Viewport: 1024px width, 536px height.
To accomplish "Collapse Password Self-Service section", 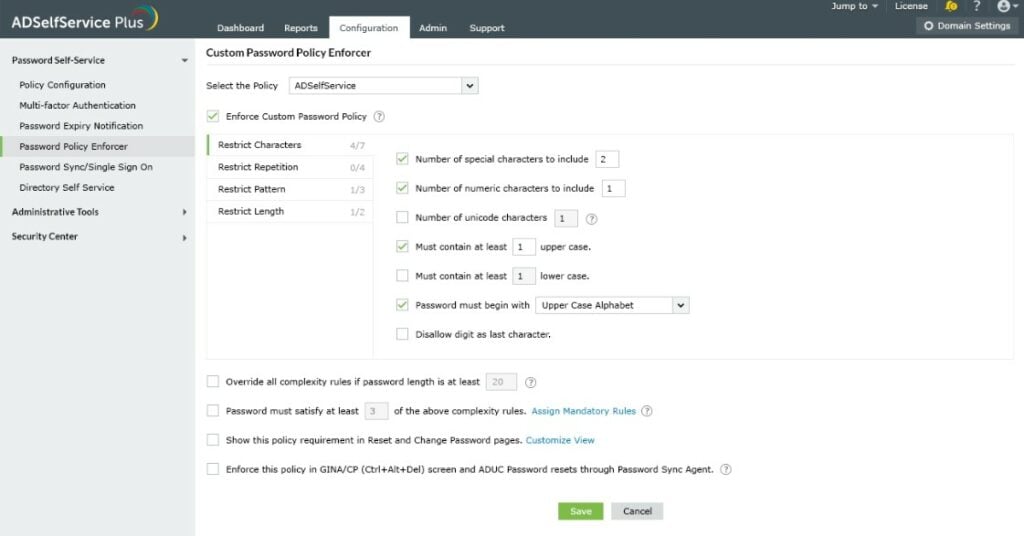I will [184, 61].
